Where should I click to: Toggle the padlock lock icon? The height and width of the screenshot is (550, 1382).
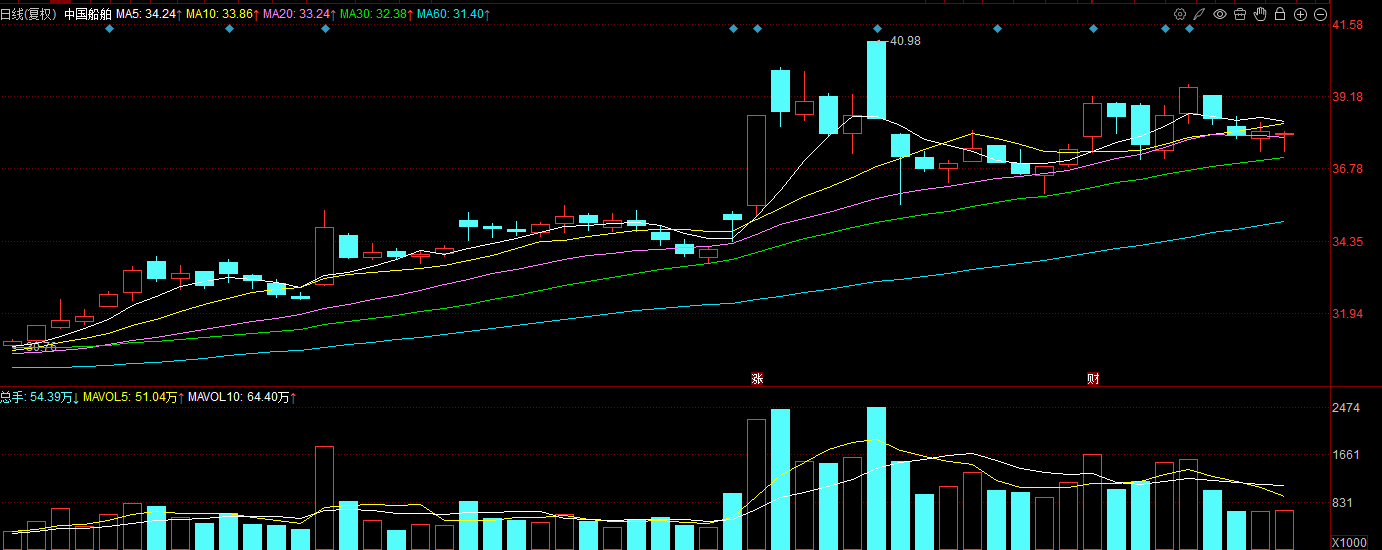click(x=1280, y=14)
